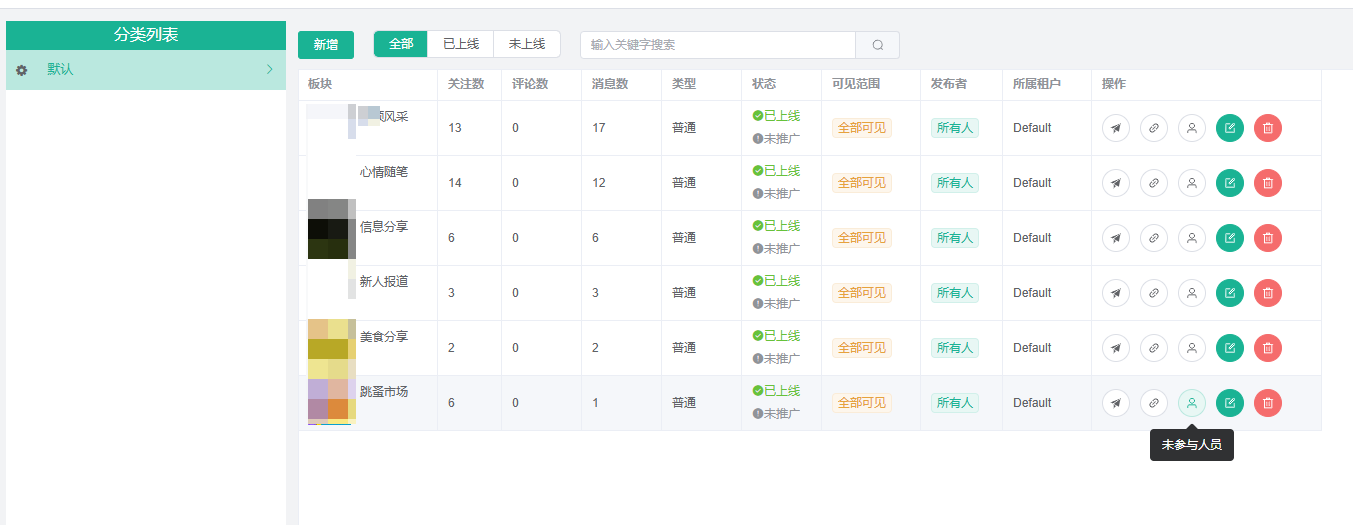Click the 信息分享 board thumbnail
The image size is (1353, 525).
[332, 230]
